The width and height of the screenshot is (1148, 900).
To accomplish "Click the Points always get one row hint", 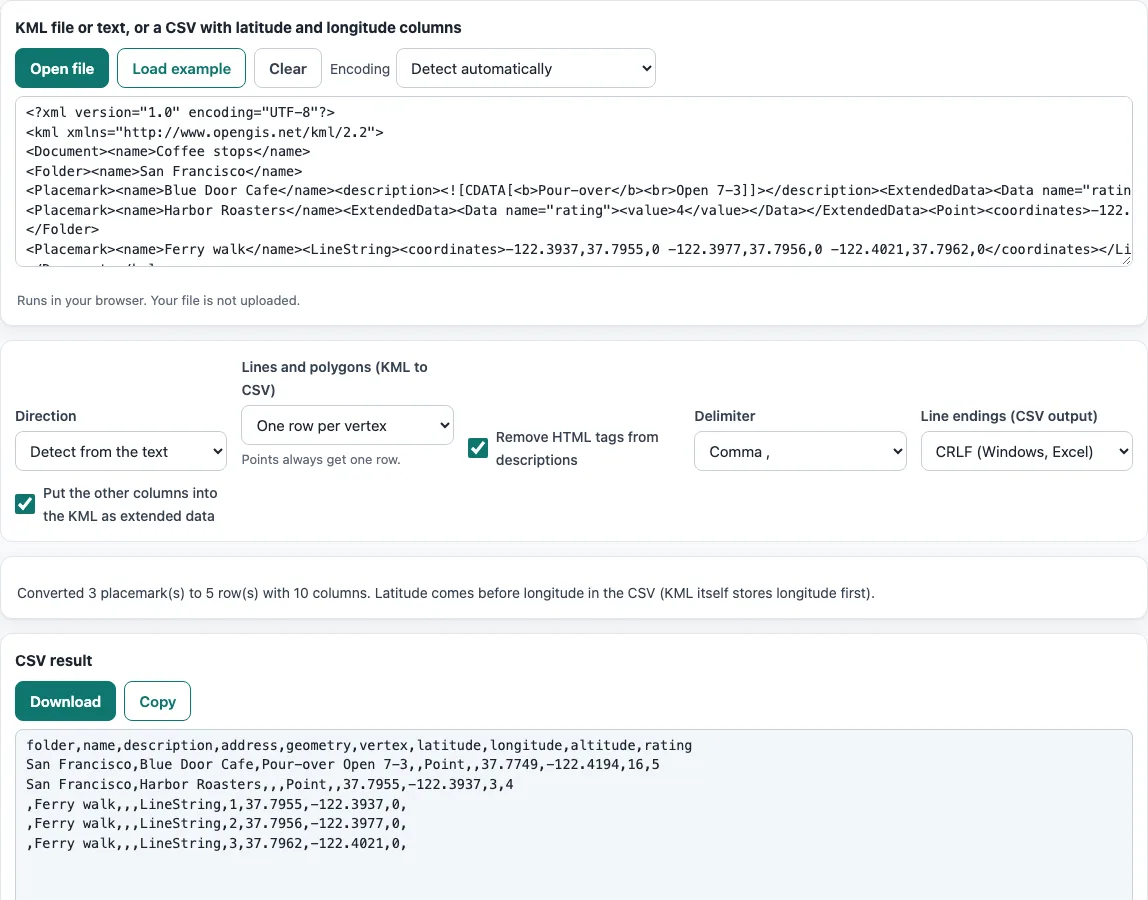I will coord(321,460).
